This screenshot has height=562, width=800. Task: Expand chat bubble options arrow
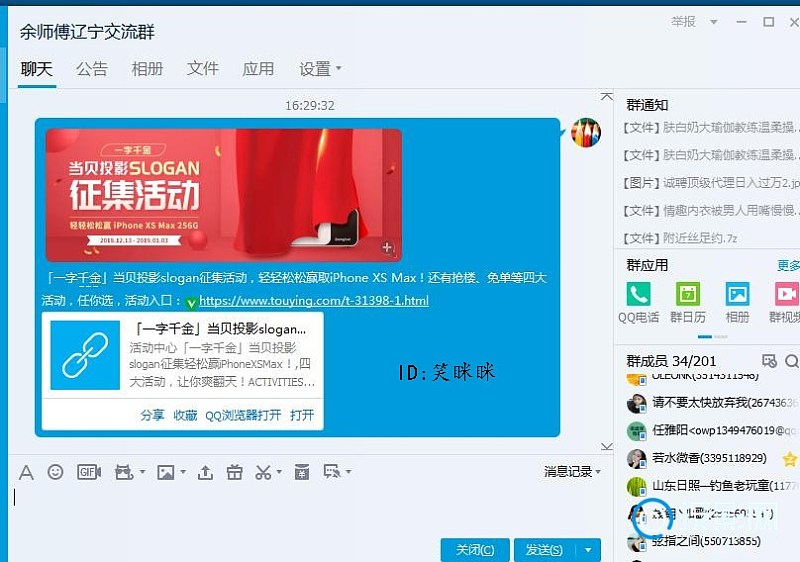tap(348, 471)
